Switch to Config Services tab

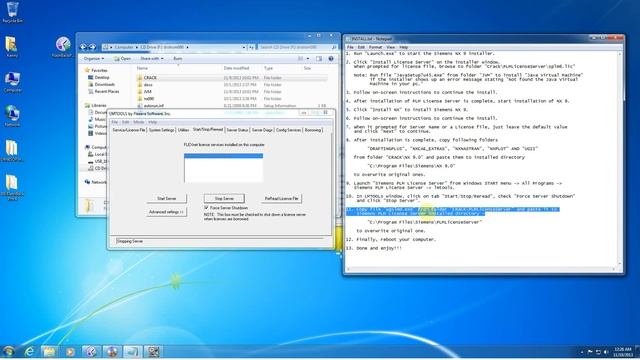point(288,130)
